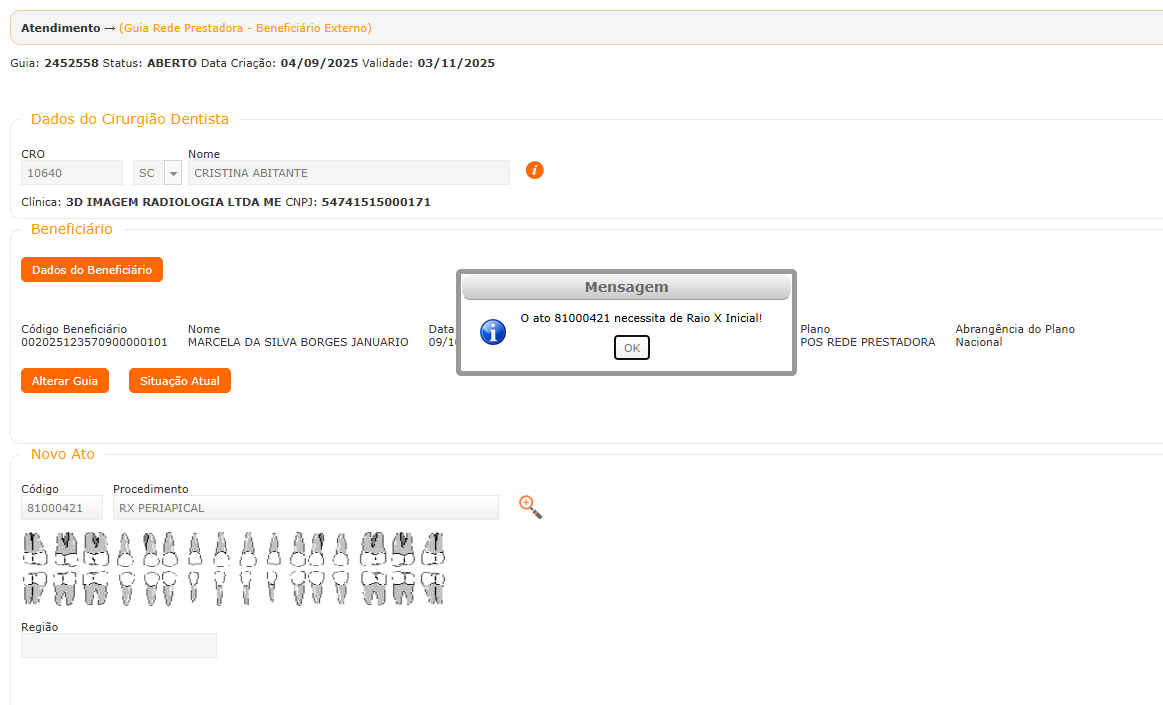This screenshot has height=705, width=1163.
Task: Click the orange info icon beside dentist name
Action: tap(535, 171)
